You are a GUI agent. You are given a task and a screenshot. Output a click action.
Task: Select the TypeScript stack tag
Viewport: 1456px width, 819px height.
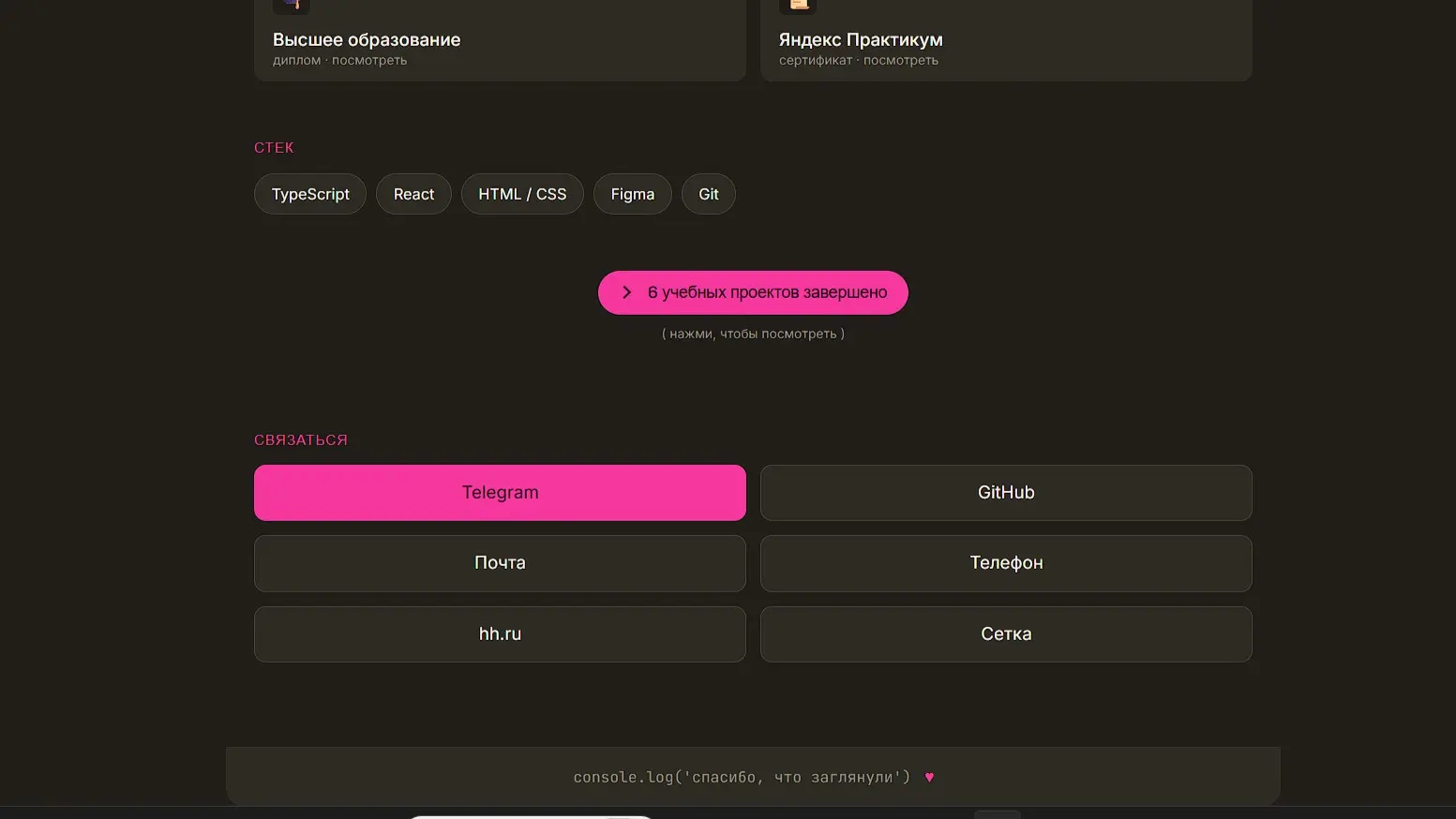coord(310,194)
